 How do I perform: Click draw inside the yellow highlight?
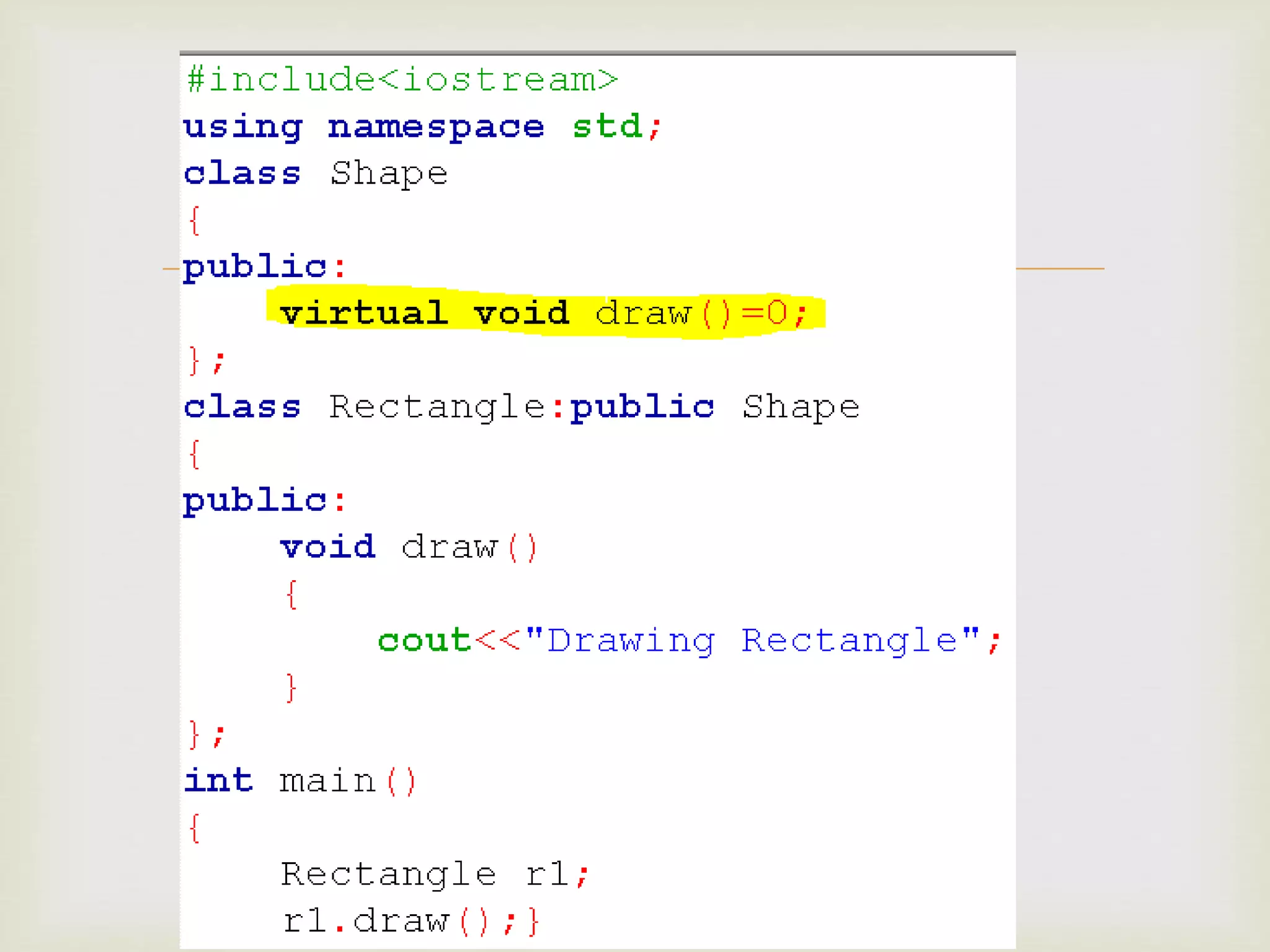click(x=643, y=312)
